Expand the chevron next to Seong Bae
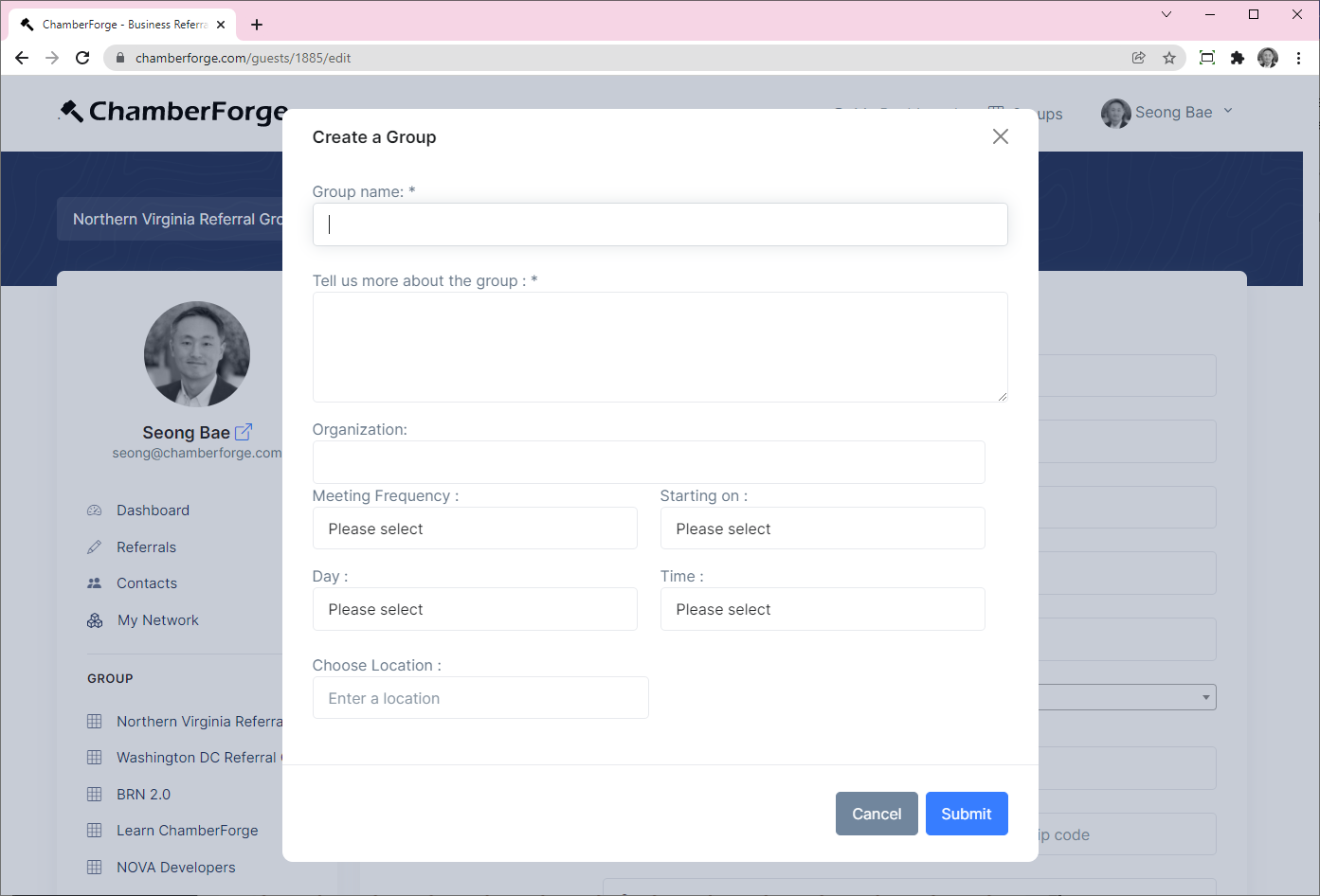Image resolution: width=1320 pixels, height=896 pixels. coord(1228,112)
